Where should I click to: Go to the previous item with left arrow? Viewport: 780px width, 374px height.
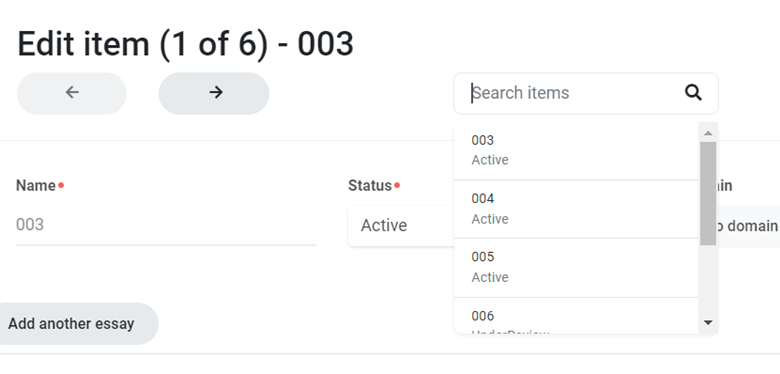pyautogui.click(x=72, y=93)
